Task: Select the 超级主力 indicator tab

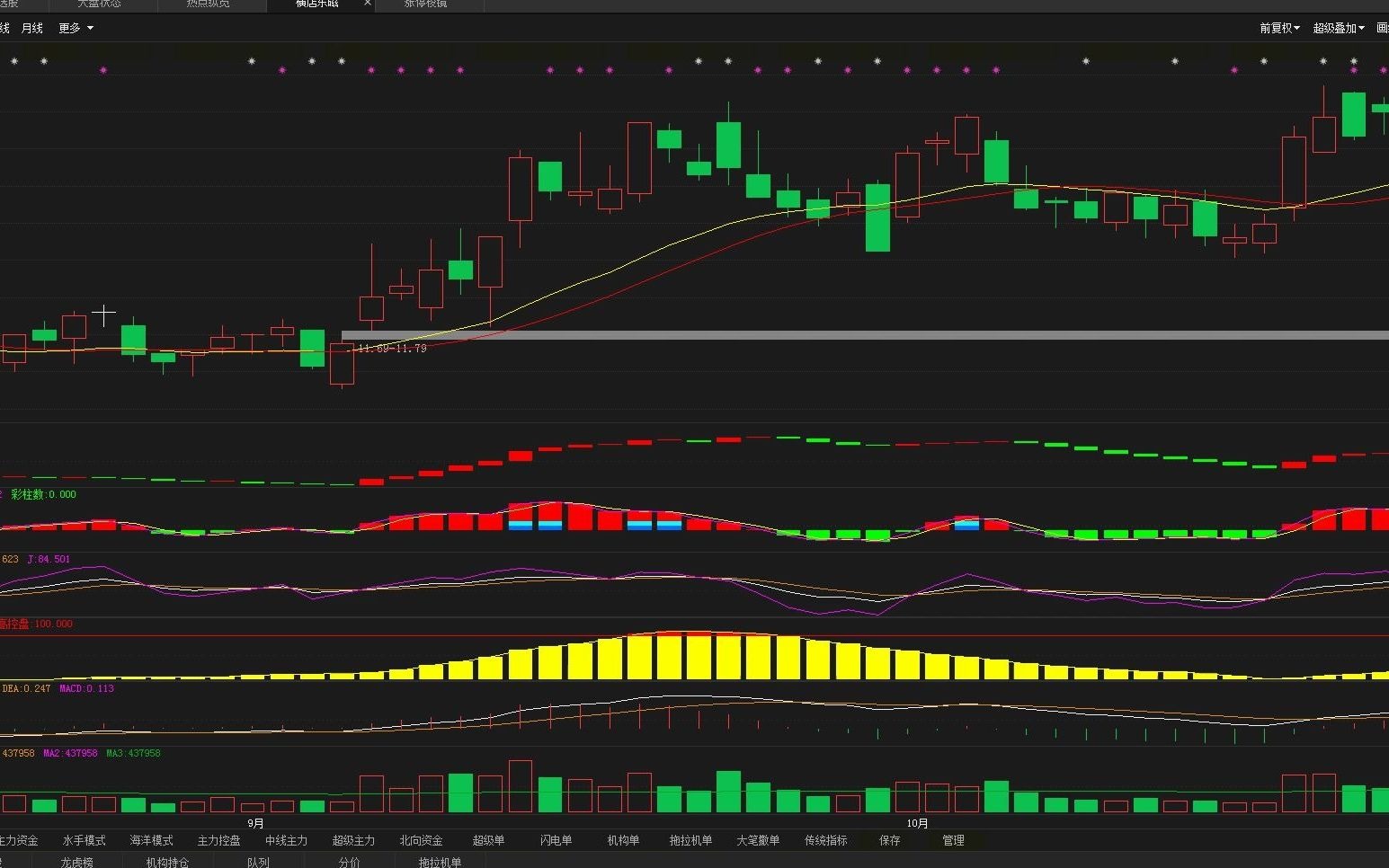Action: pyautogui.click(x=353, y=840)
